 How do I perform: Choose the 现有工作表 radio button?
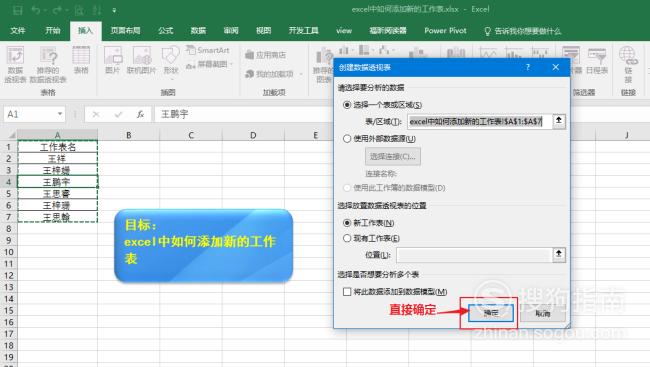[347, 238]
